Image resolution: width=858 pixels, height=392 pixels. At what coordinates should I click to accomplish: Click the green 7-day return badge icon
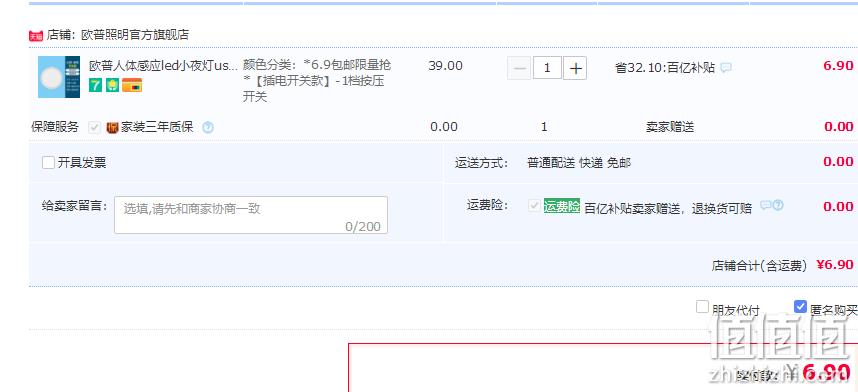coord(96,85)
